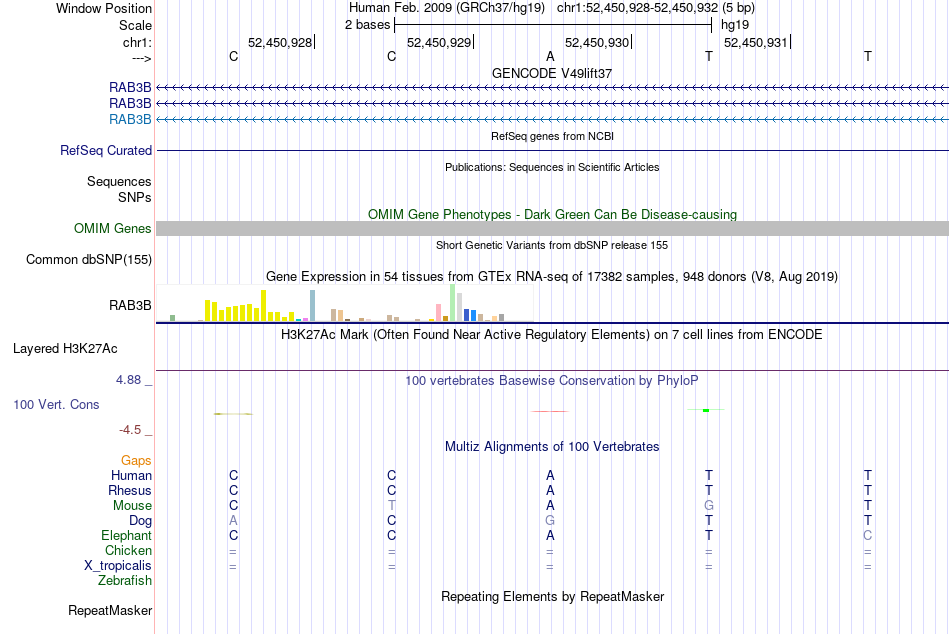
Task: Click the 52,450,928 coordinate tick label
Action: pos(280,42)
